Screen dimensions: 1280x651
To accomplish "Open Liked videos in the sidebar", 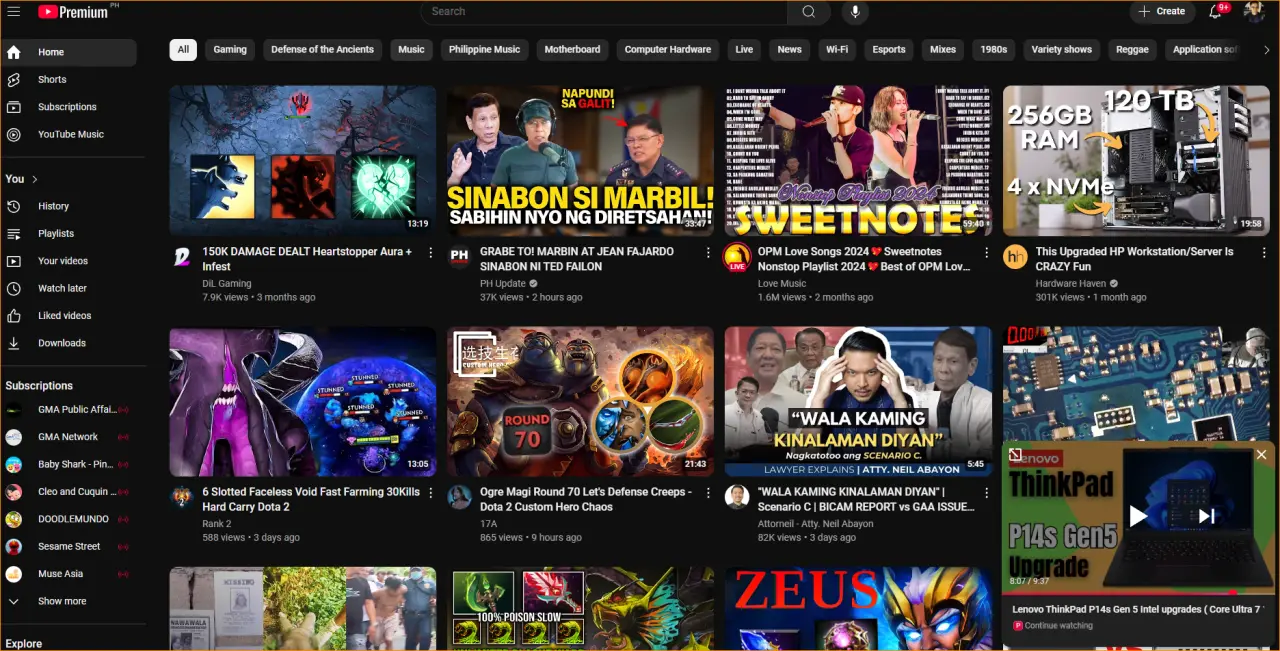I will (x=69, y=316).
